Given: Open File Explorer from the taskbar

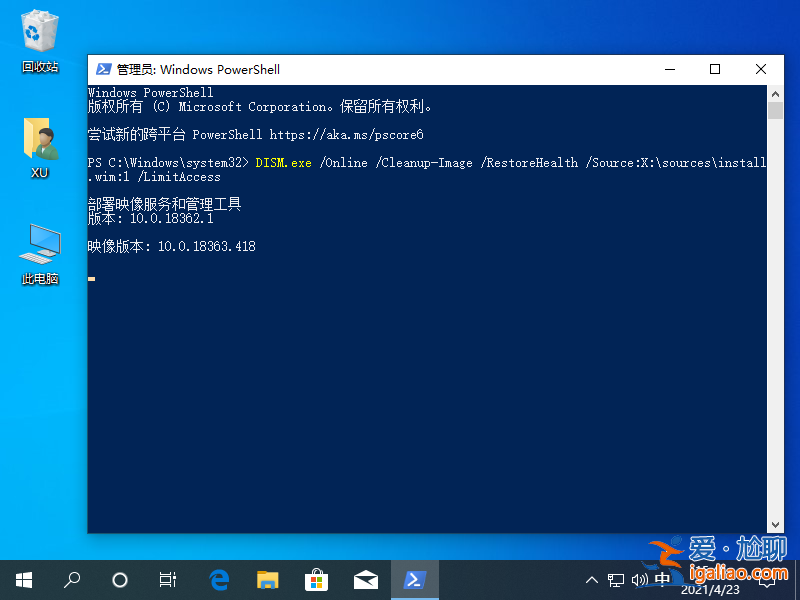Looking at the screenshot, I should [x=267, y=580].
